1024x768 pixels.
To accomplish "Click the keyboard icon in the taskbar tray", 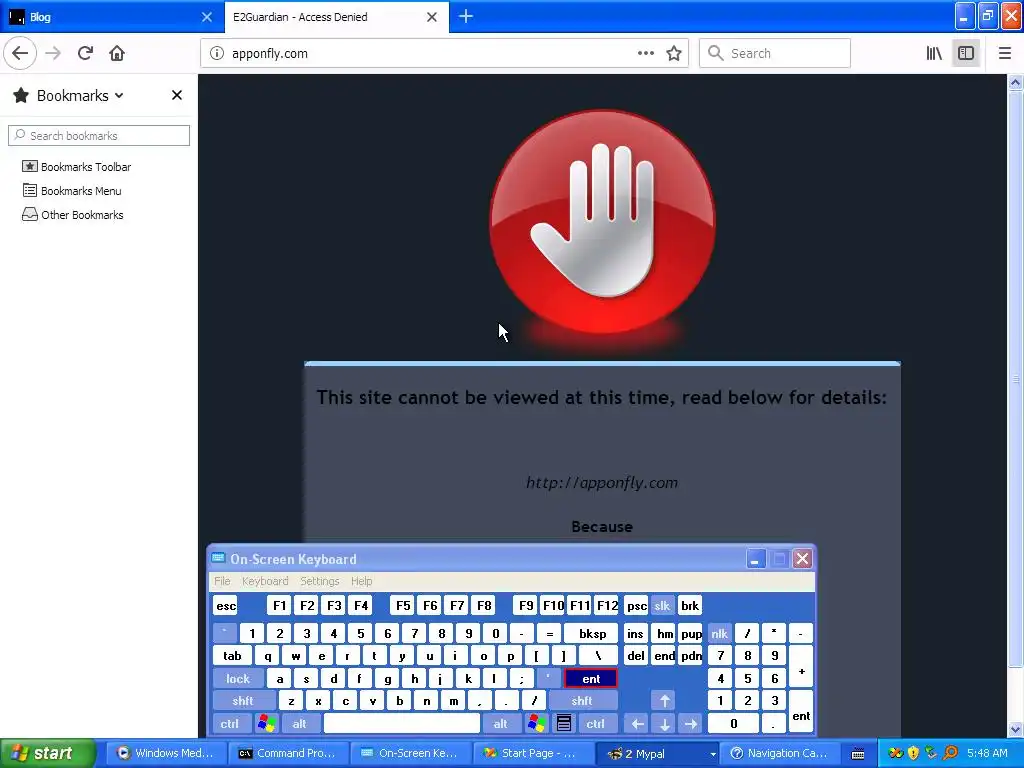I will pyautogui.click(x=858, y=754).
